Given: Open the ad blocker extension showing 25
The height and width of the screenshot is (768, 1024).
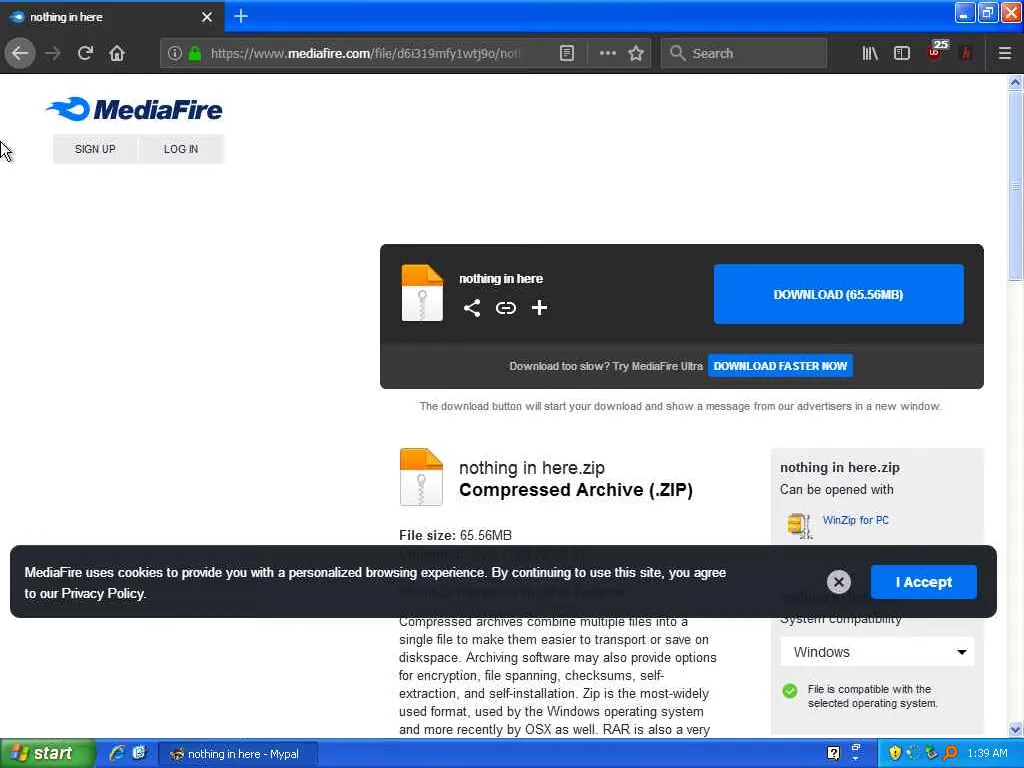Looking at the screenshot, I should (x=937, y=51).
